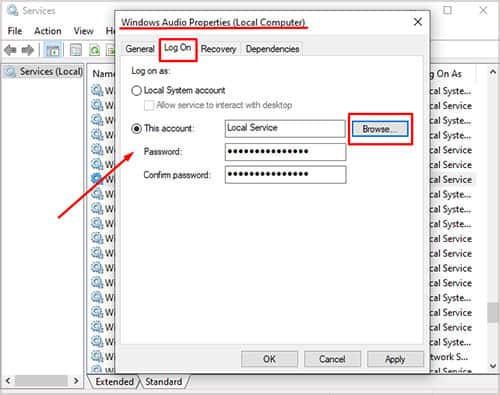500x395 pixels.
Task: Open the Dependencies tab
Action: tap(272, 49)
